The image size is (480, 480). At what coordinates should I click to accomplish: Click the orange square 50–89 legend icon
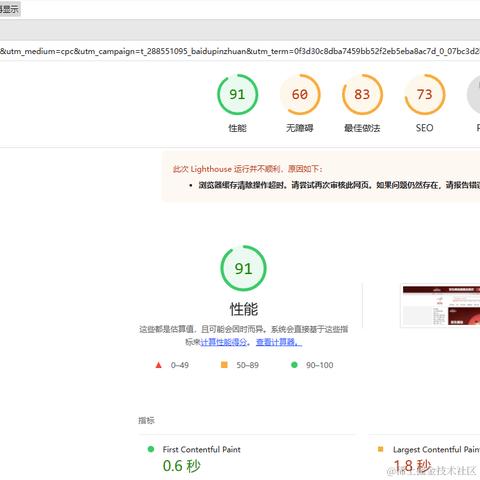click(224, 365)
